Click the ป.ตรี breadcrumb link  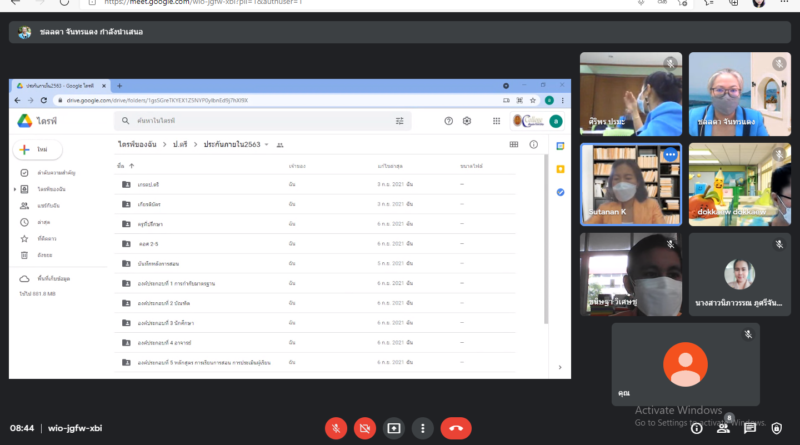click(x=181, y=145)
